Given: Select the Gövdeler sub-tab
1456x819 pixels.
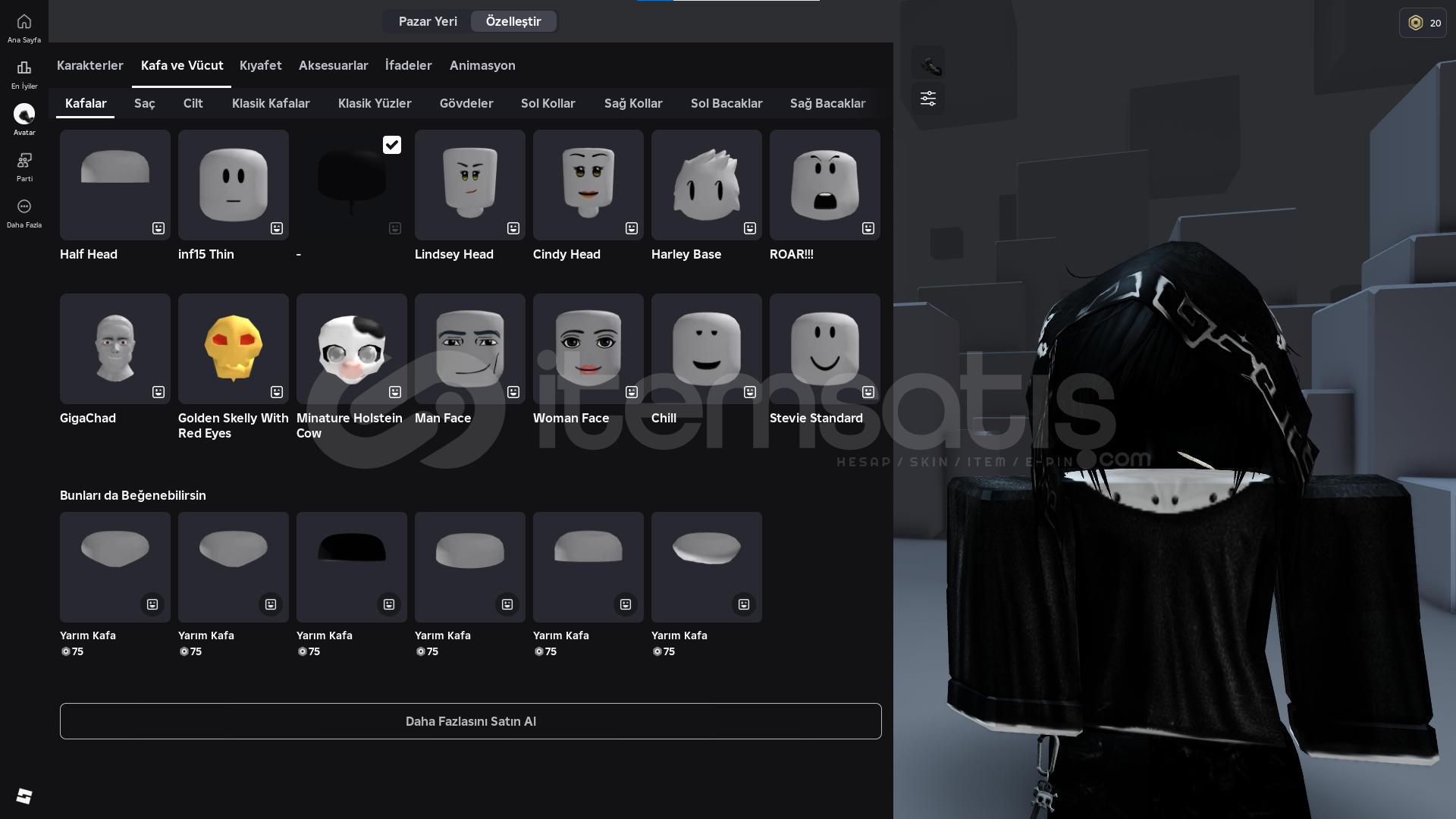Looking at the screenshot, I should click(x=466, y=103).
